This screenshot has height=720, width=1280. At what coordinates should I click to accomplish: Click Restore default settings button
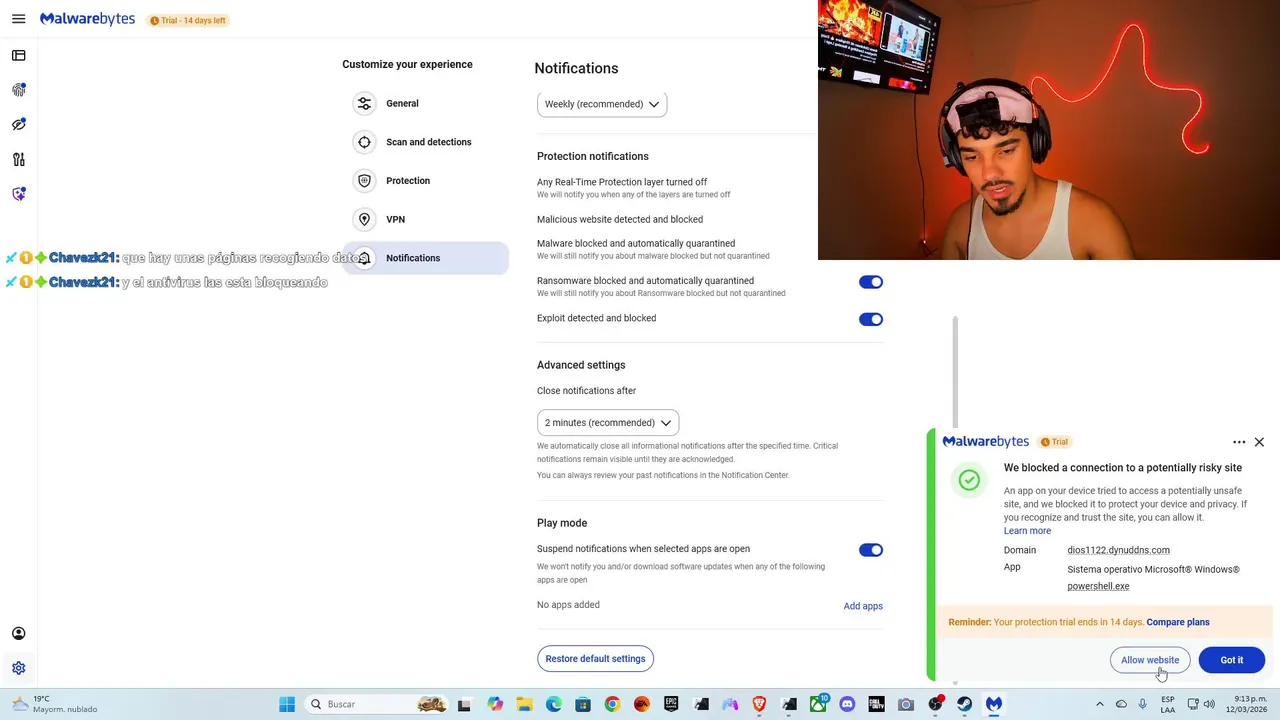tap(595, 659)
